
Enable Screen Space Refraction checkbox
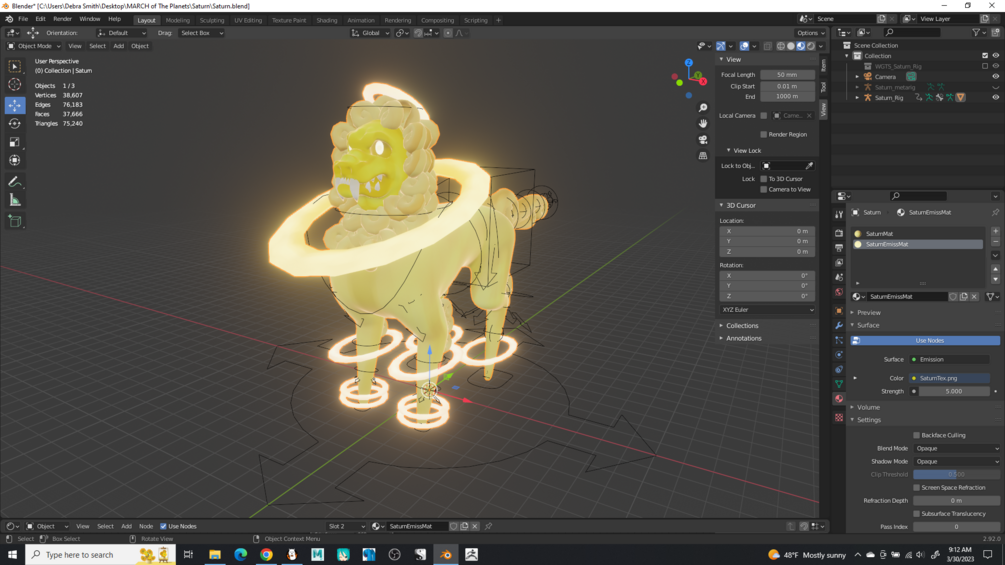click(917, 487)
